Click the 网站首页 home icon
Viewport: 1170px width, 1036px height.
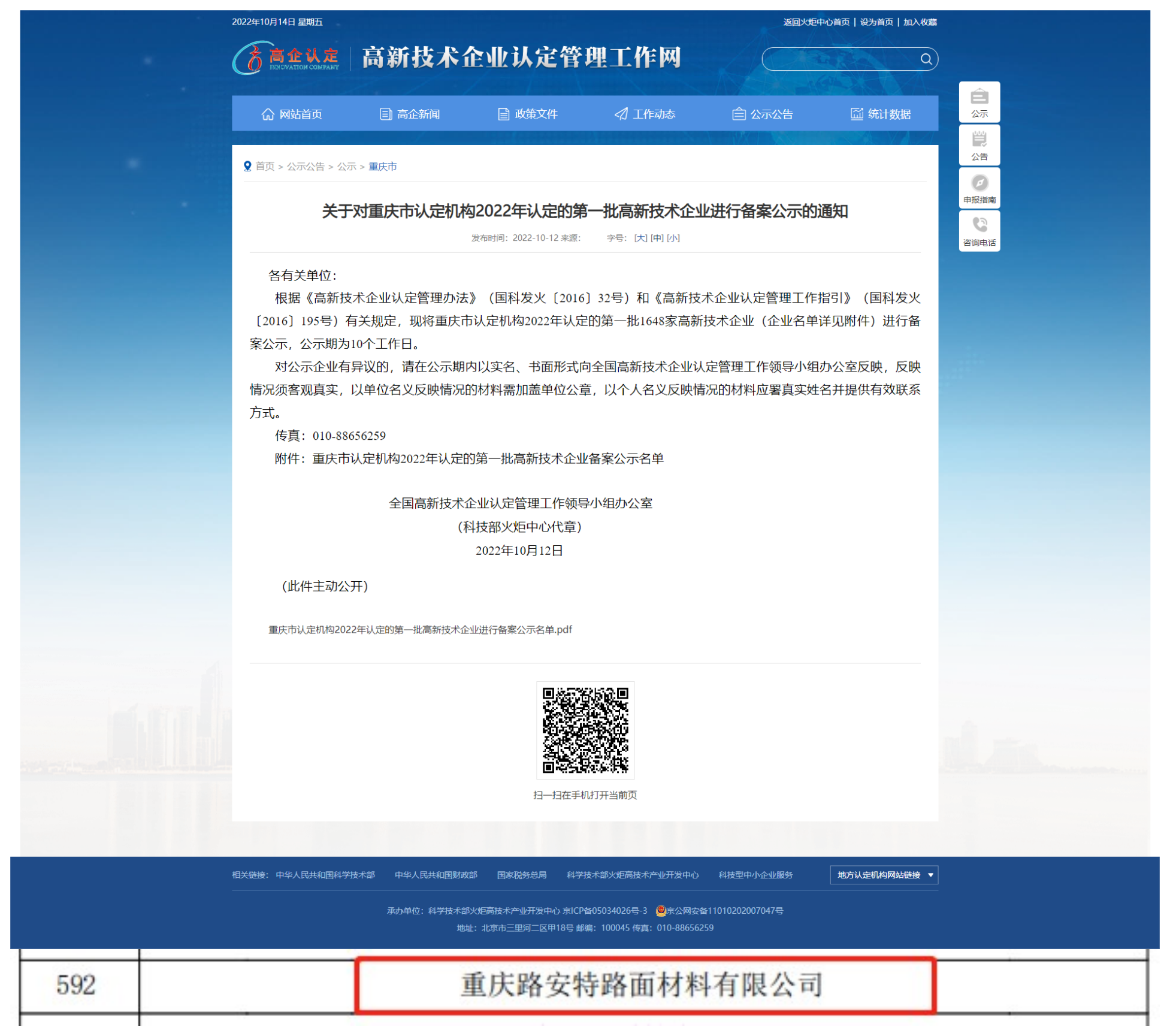point(268,113)
